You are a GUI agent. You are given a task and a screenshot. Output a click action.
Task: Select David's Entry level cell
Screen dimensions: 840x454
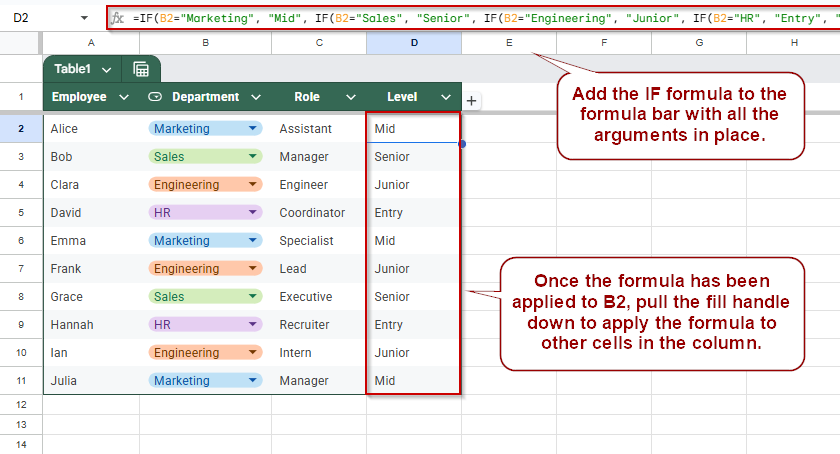click(414, 212)
